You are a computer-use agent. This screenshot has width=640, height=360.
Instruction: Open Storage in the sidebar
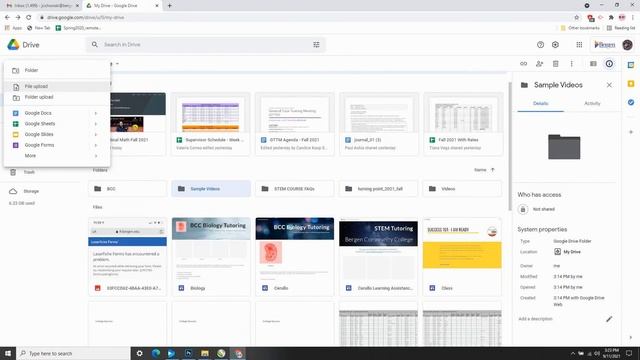coord(31,191)
